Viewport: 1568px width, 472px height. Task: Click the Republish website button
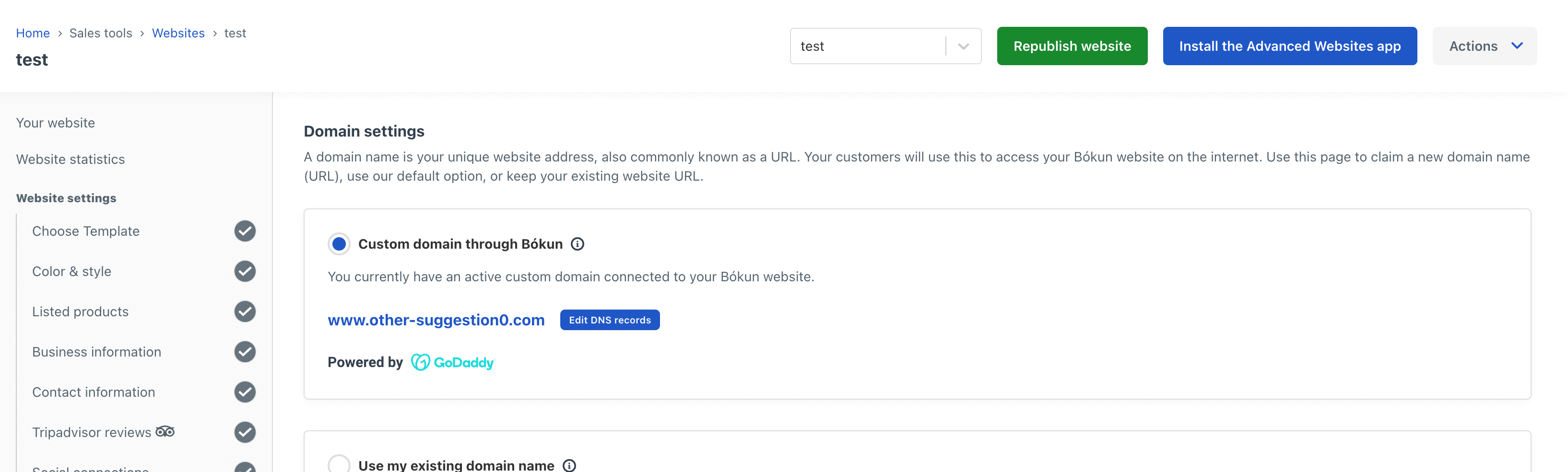(x=1072, y=46)
